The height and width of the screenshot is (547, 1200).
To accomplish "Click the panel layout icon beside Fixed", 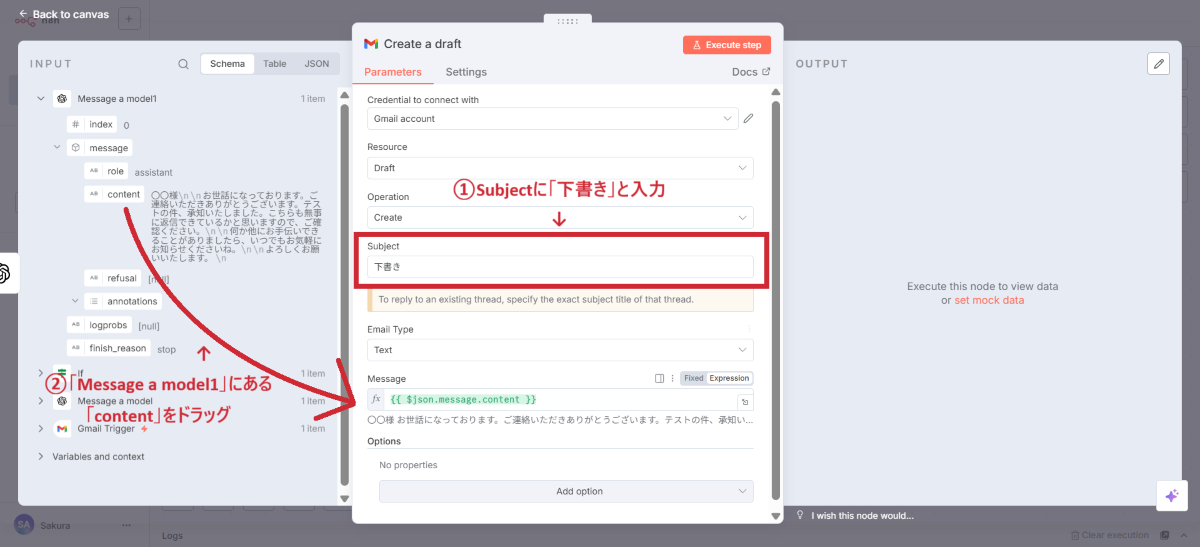I will pyautogui.click(x=659, y=378).
